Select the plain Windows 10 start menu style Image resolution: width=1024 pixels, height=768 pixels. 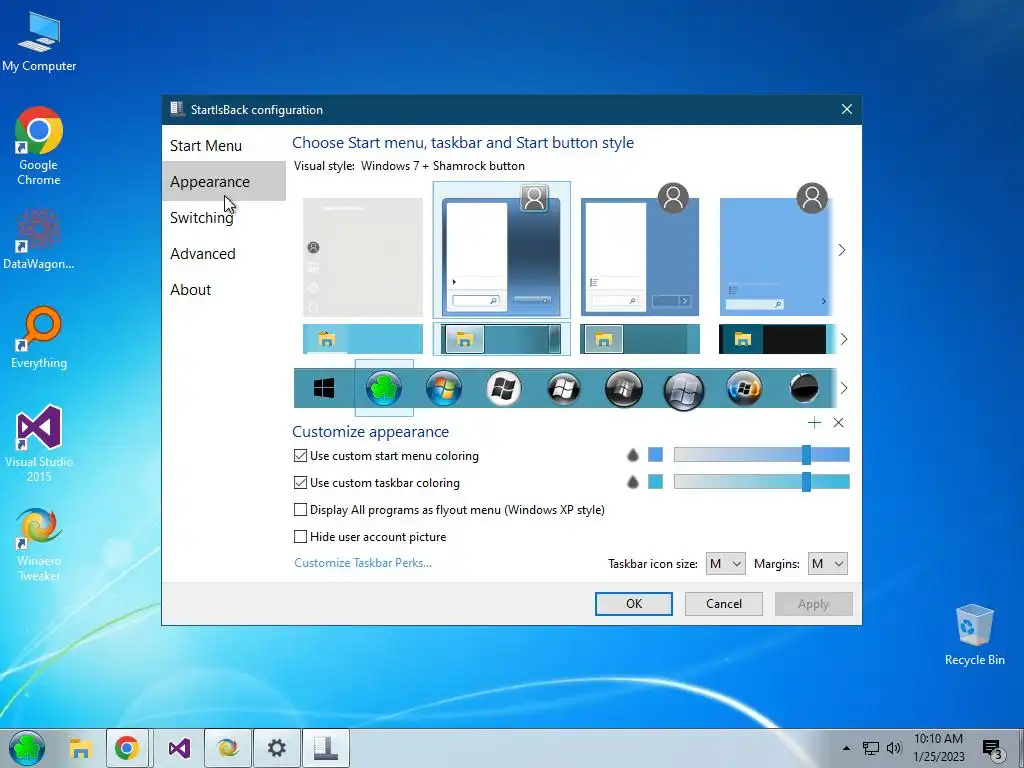coord(363,257)
